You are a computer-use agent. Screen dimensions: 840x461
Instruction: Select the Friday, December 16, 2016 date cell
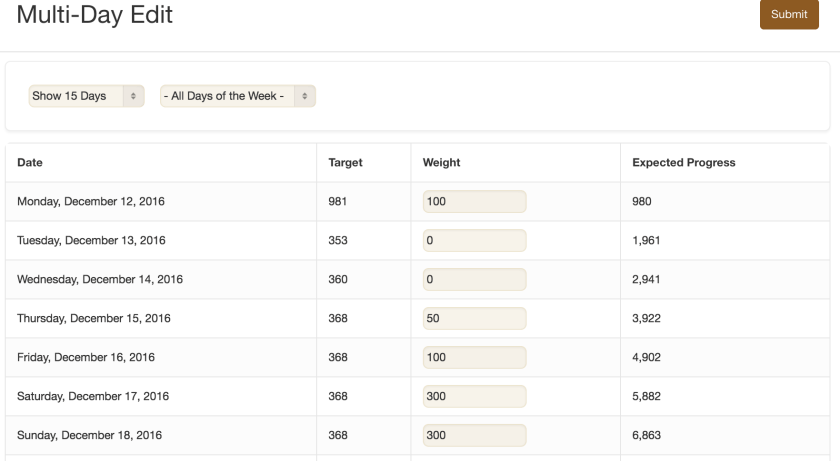(x=85, y=358)
